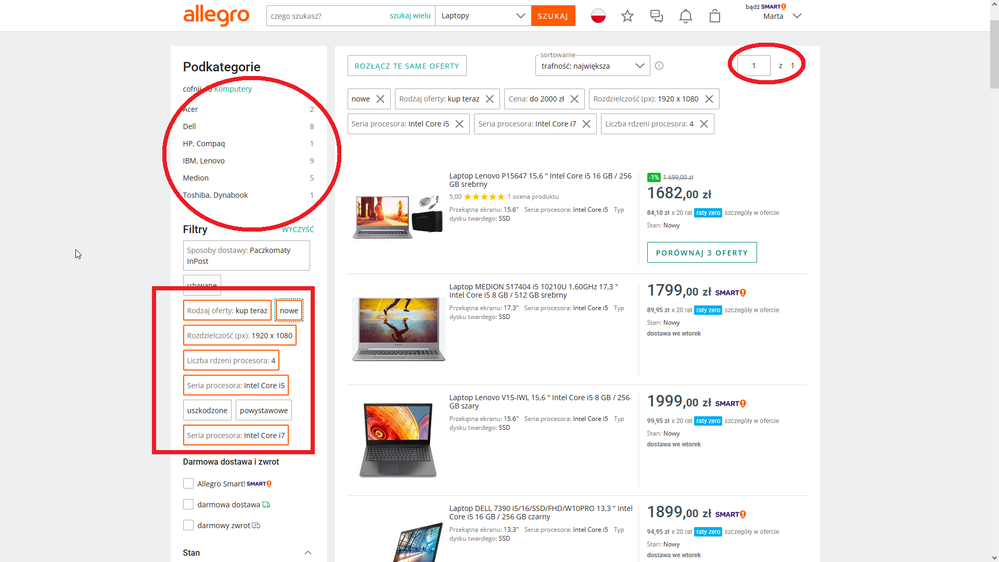Open Laptop Lenovo V15-IWL listing title
Image resolution: width=999 pixels, height=562 pixels.
click(x=539, y=401)
